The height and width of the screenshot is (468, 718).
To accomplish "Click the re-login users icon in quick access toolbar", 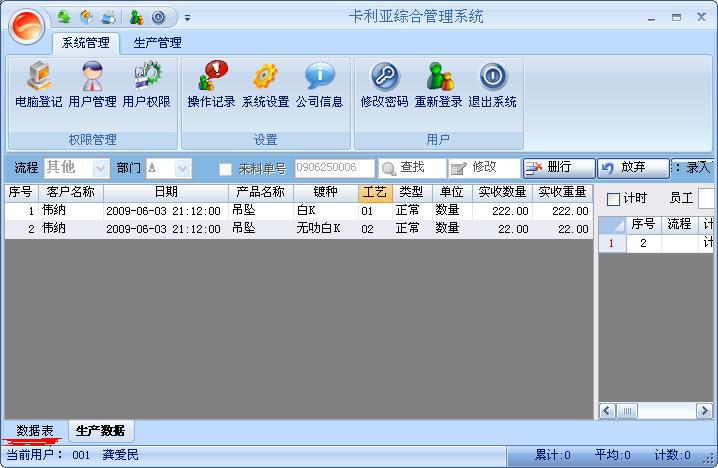I will tap(136, 17).
